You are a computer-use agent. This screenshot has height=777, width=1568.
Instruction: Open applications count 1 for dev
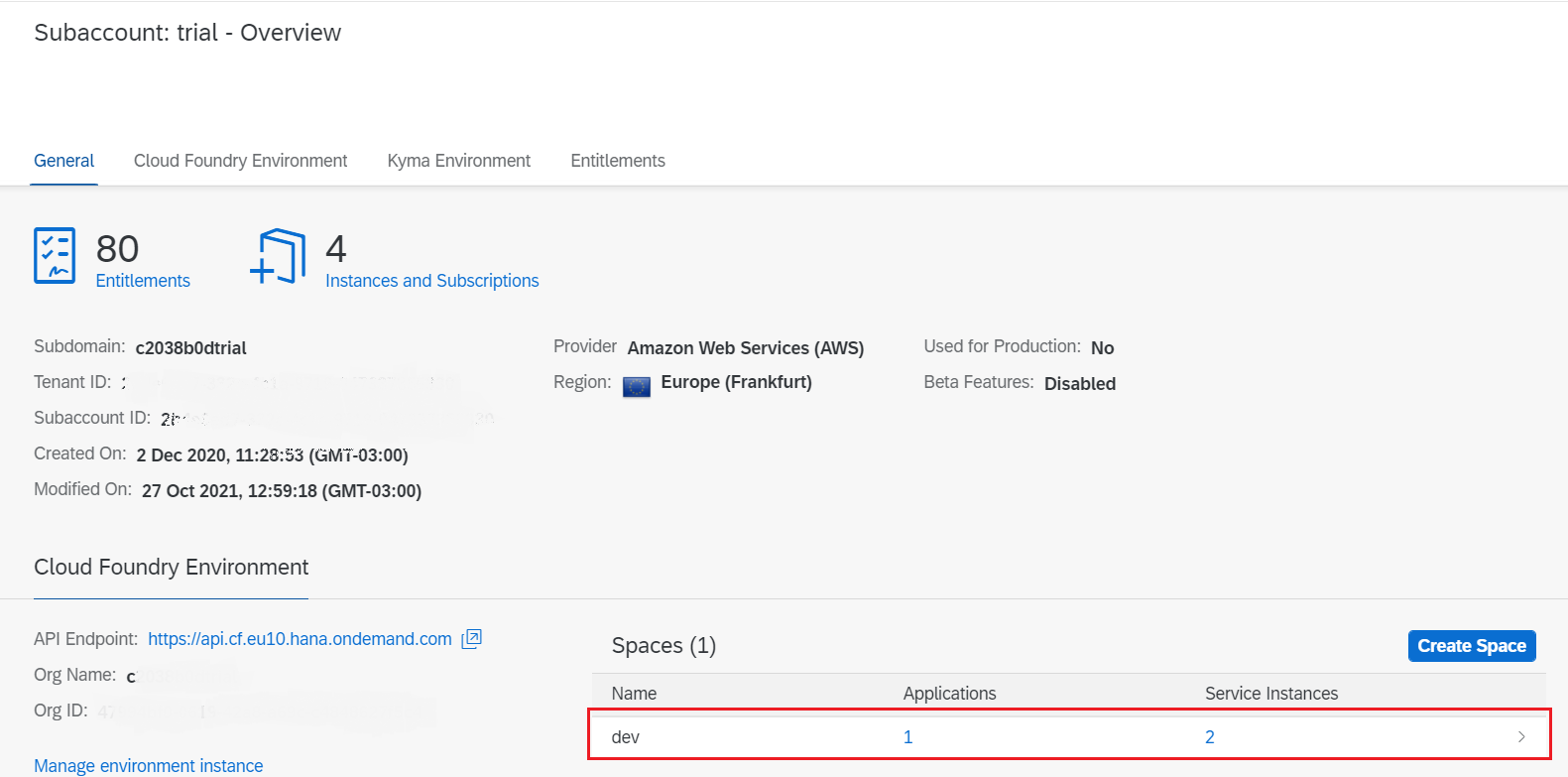pos(907,737)
